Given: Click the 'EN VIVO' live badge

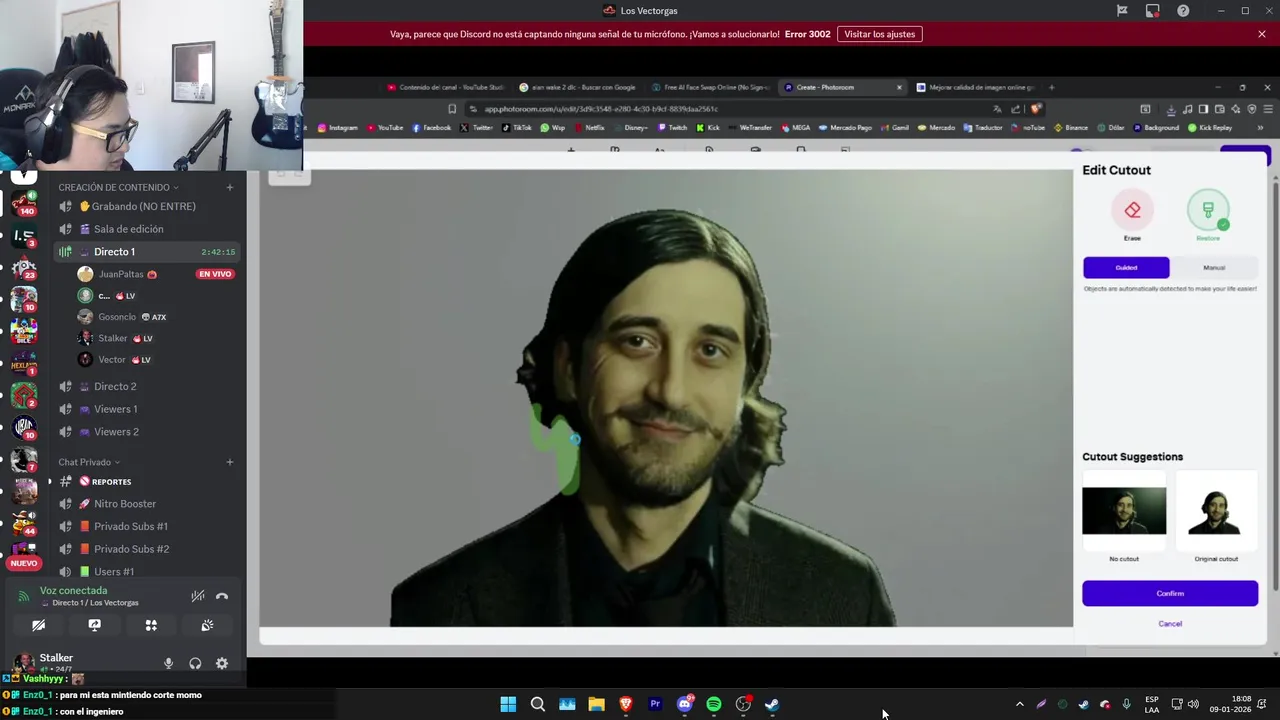Looking at the screenshot, I should (x=215, y=274).
